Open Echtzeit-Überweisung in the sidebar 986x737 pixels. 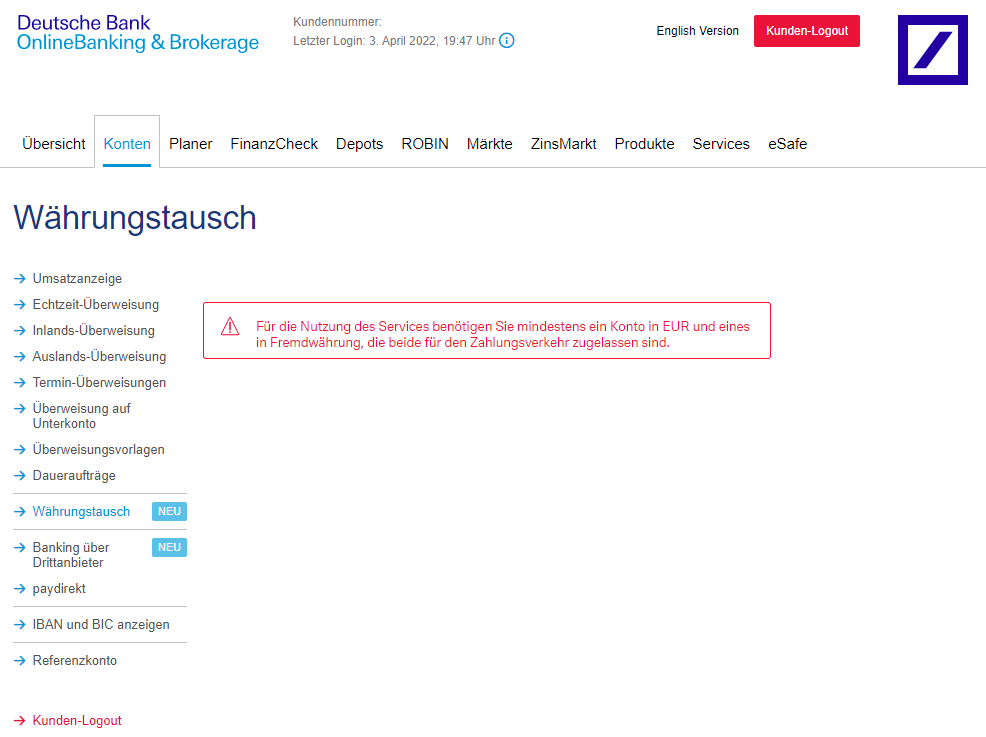[96, 304]
